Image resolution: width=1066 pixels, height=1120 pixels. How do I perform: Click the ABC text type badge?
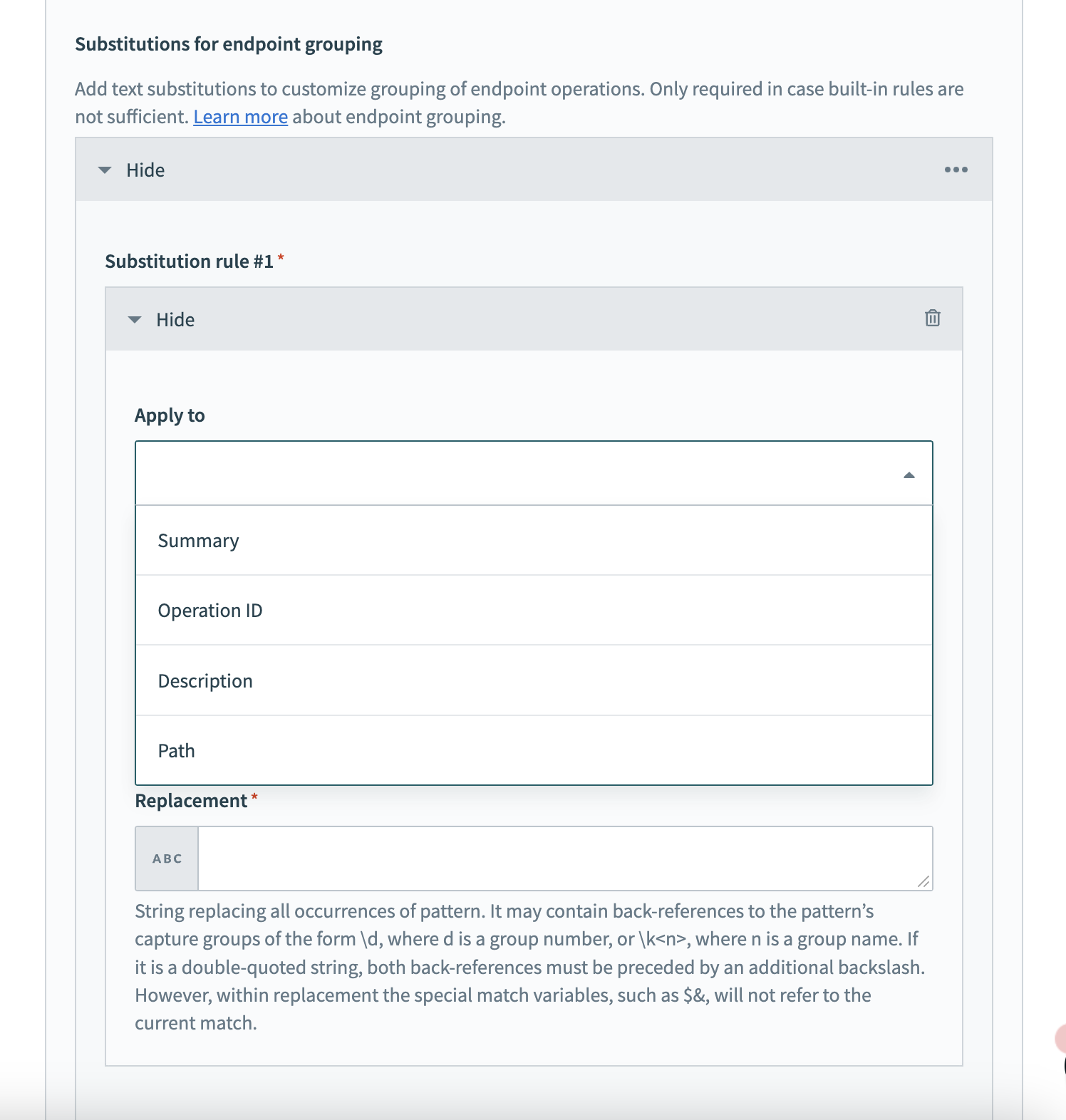[167, 859]
